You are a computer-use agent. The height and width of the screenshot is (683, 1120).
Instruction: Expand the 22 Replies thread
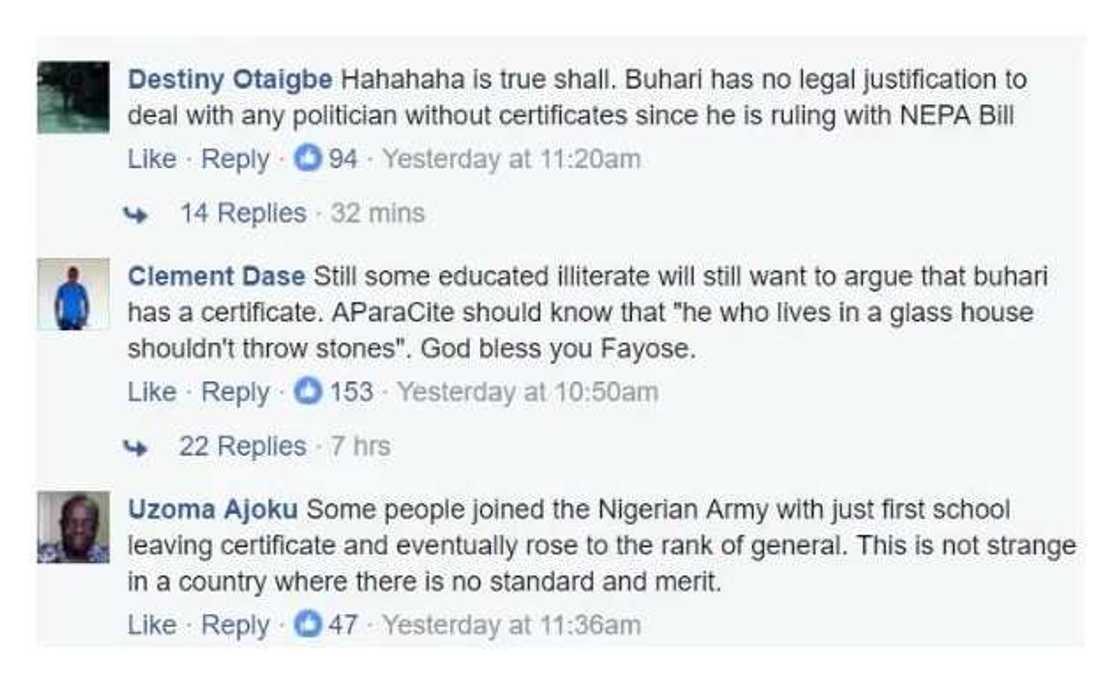point(242,446)
